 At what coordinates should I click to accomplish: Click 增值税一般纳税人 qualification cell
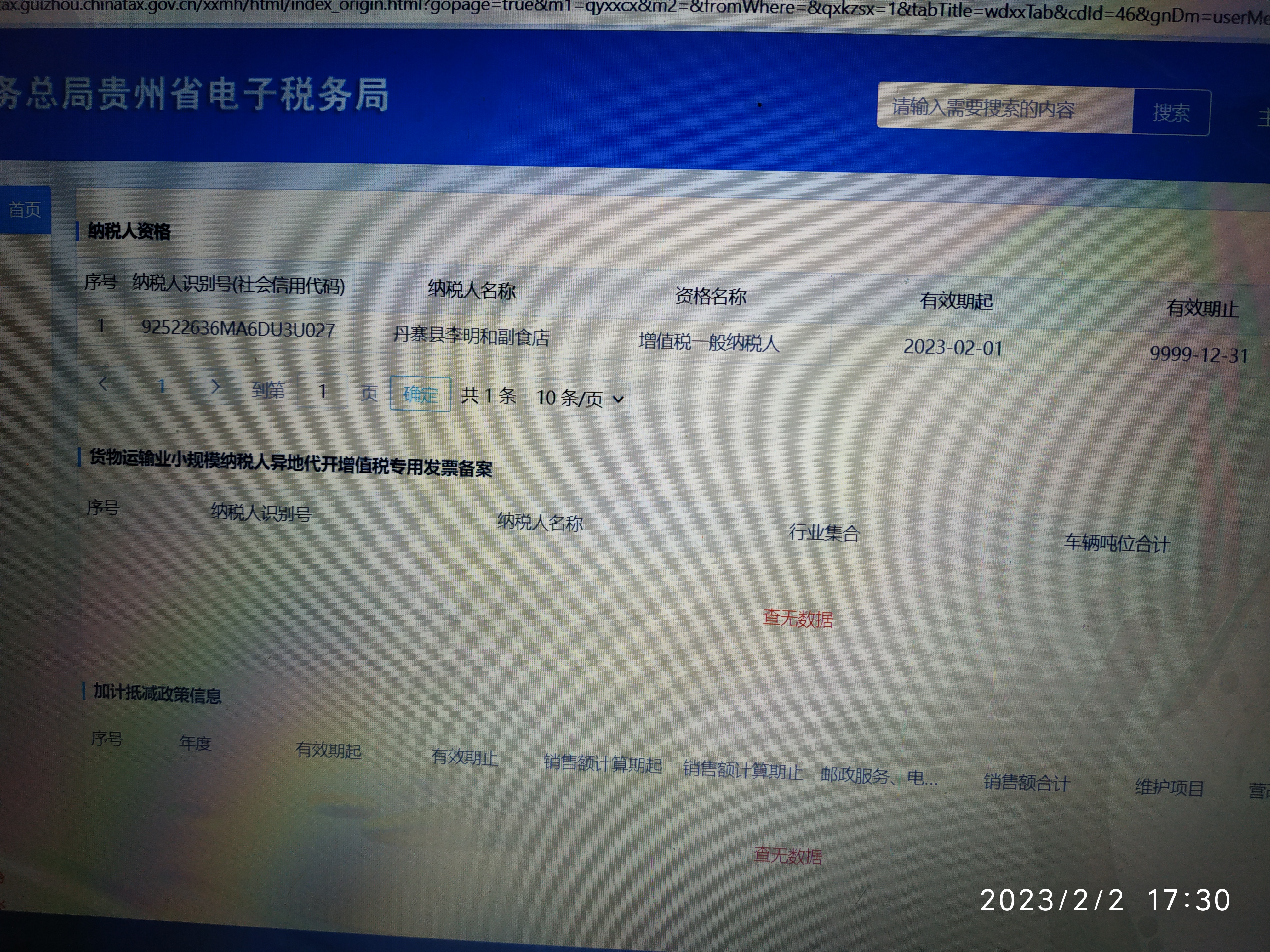tap(709, 343)
